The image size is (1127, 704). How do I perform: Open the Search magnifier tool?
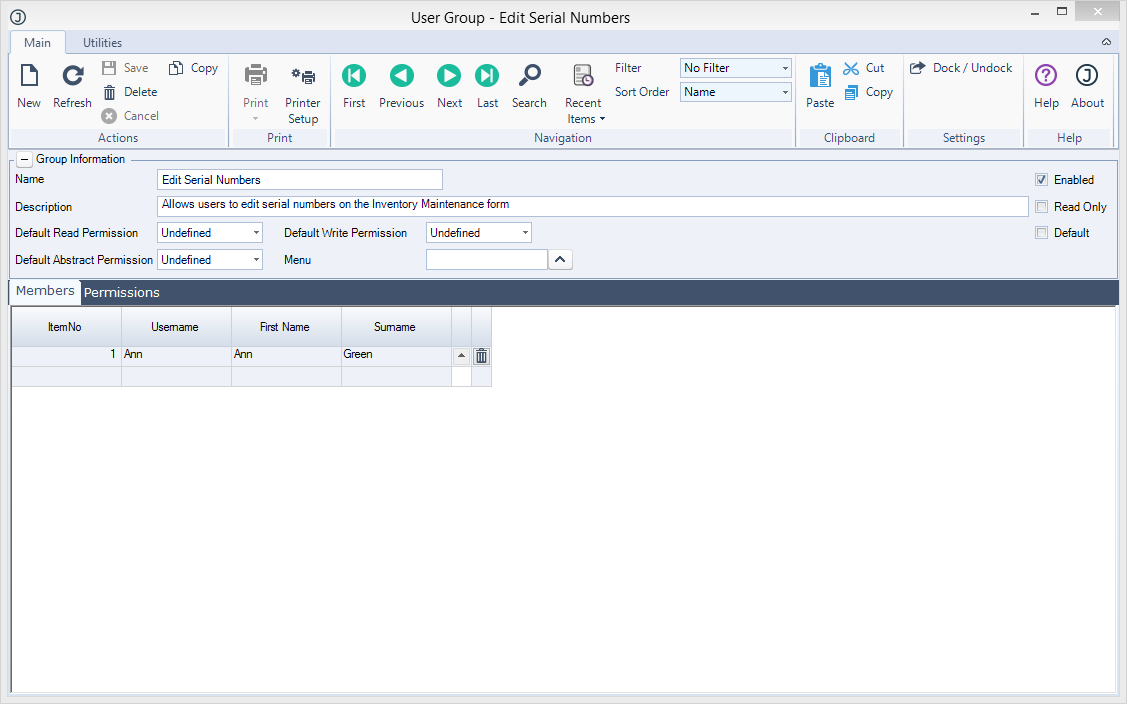(x=529, y=77)
